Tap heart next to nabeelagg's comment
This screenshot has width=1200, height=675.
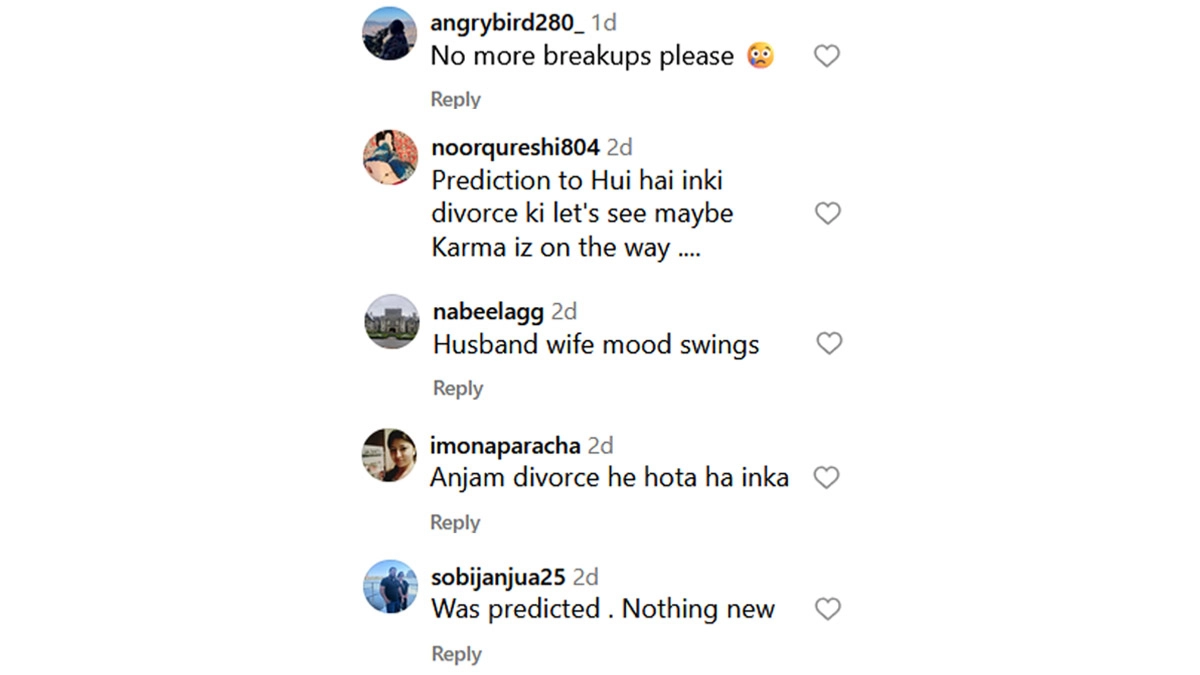829,343
